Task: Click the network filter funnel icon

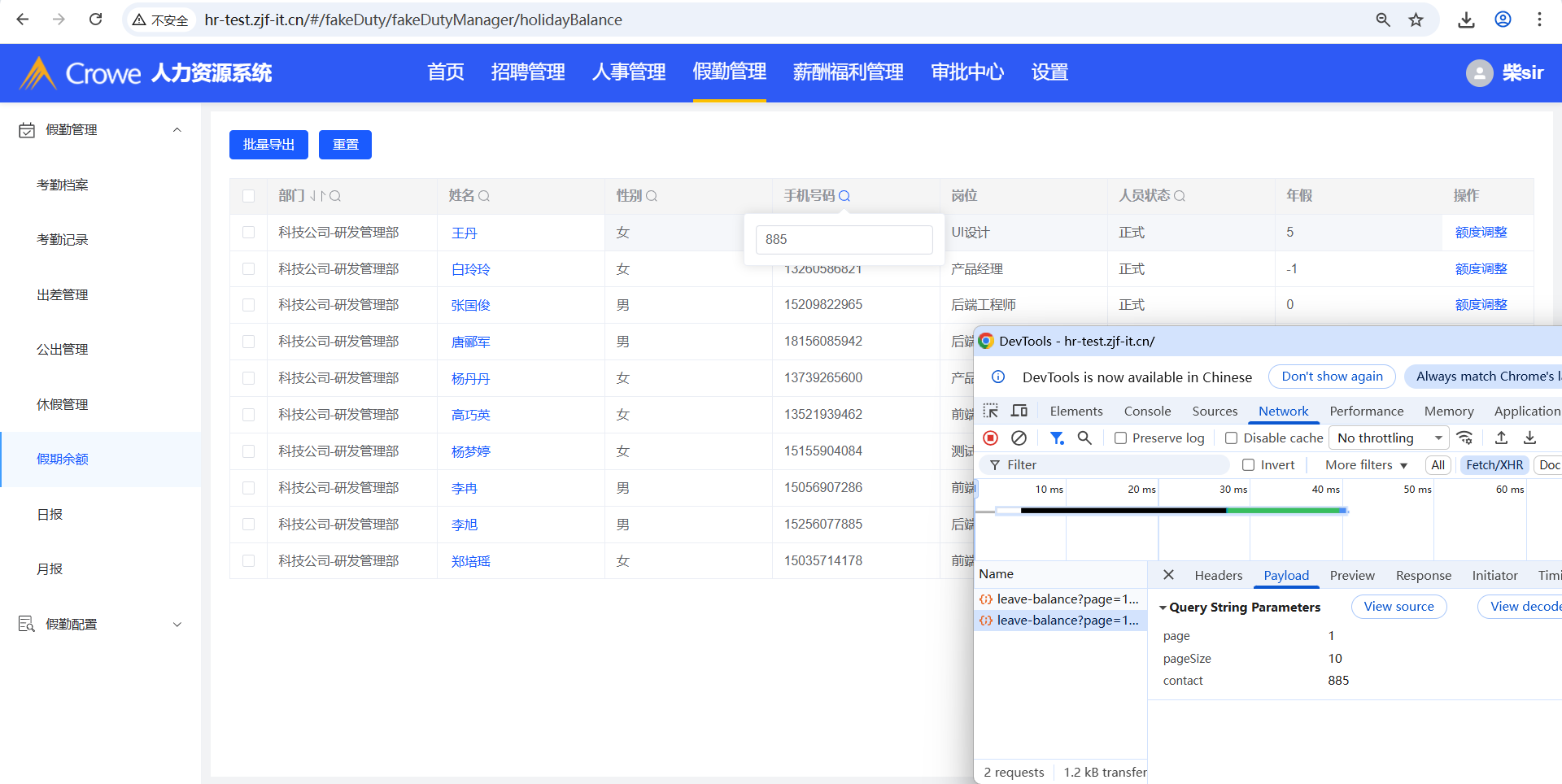Action: 1056,438
